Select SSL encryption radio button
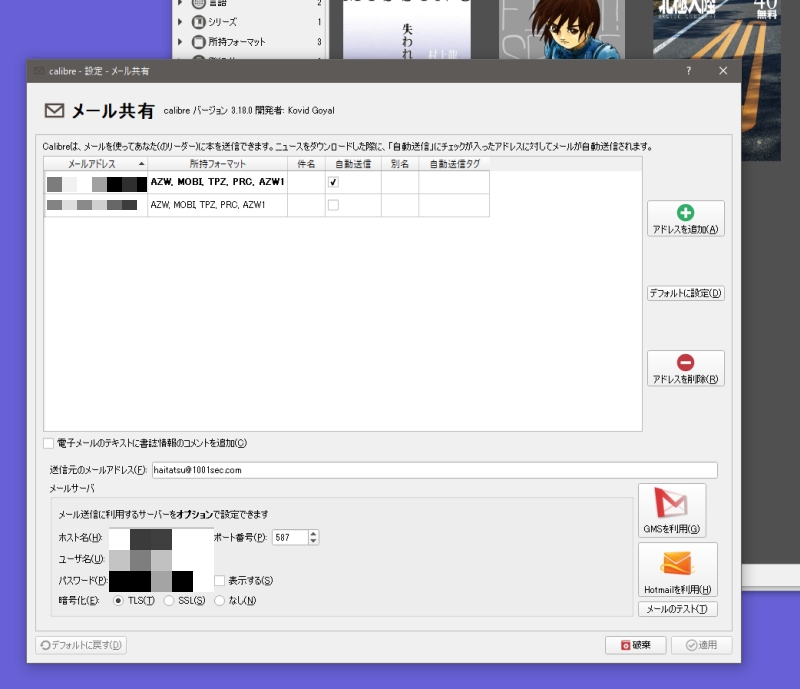This screenshot has height=689, width=800. (x=169, y=600)
